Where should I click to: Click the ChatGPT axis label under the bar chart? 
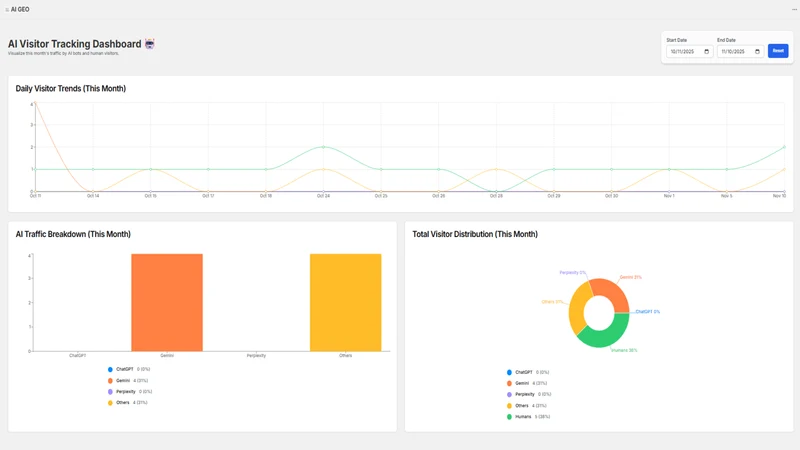pos(78,356)
